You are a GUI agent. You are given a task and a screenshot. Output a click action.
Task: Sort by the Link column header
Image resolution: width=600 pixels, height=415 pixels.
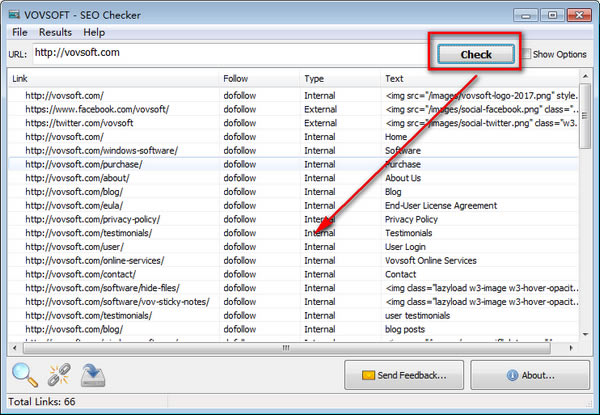pos(114,78)
